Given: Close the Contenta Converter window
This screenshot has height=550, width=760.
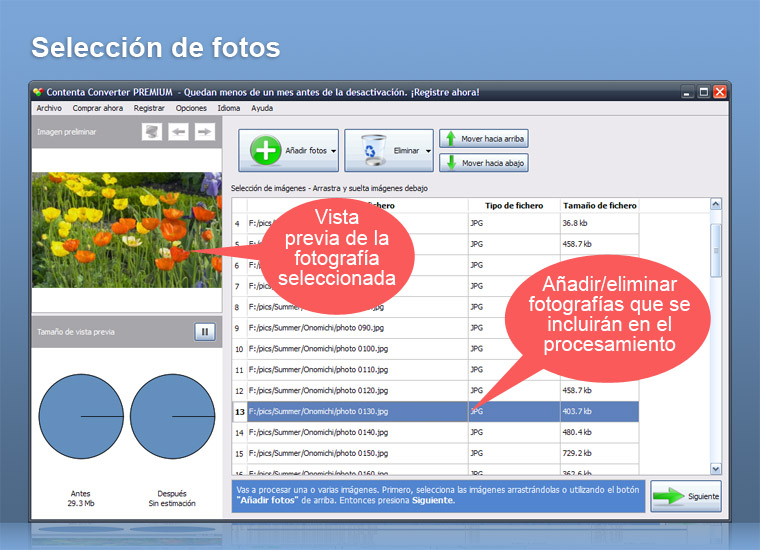Looking at the screenshot, I should pos(720,92).
